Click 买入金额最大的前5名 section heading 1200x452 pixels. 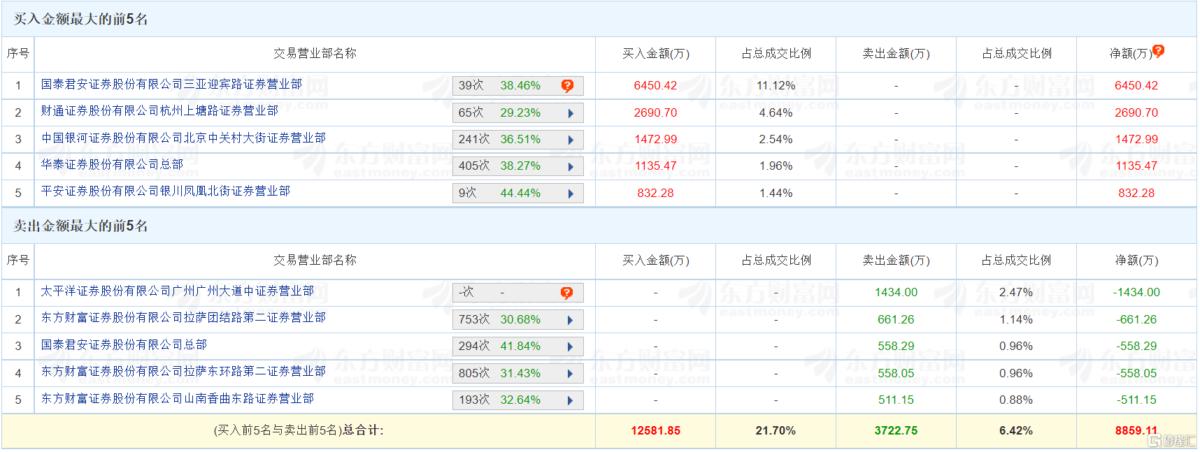(x=81, y=19)
